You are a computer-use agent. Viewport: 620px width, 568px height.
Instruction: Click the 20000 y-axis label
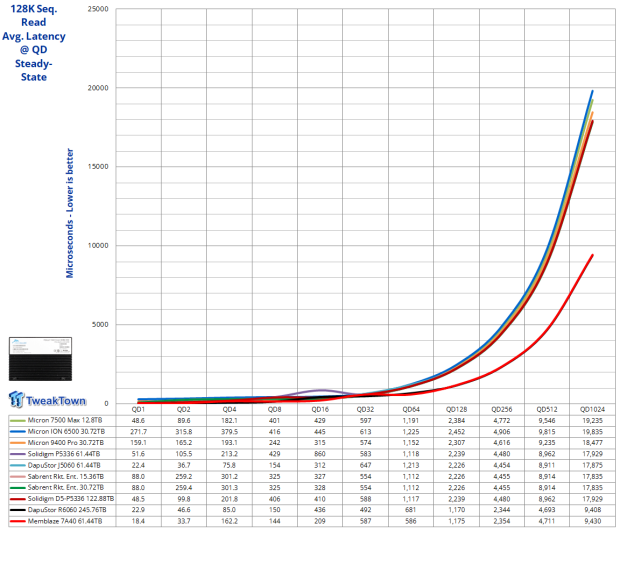[98, 88]
